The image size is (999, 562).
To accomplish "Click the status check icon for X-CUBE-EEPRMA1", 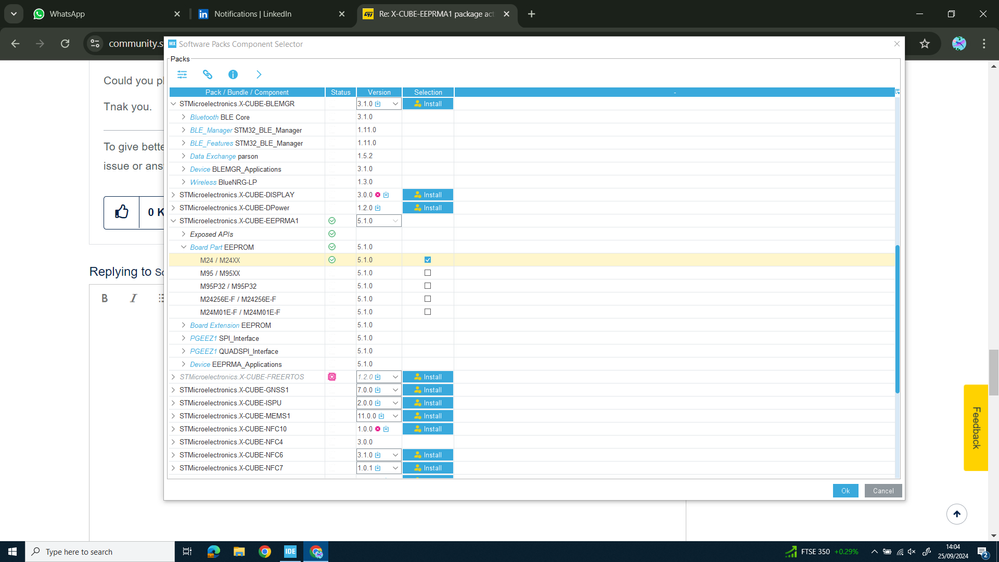I will click(x=332, y=220).
